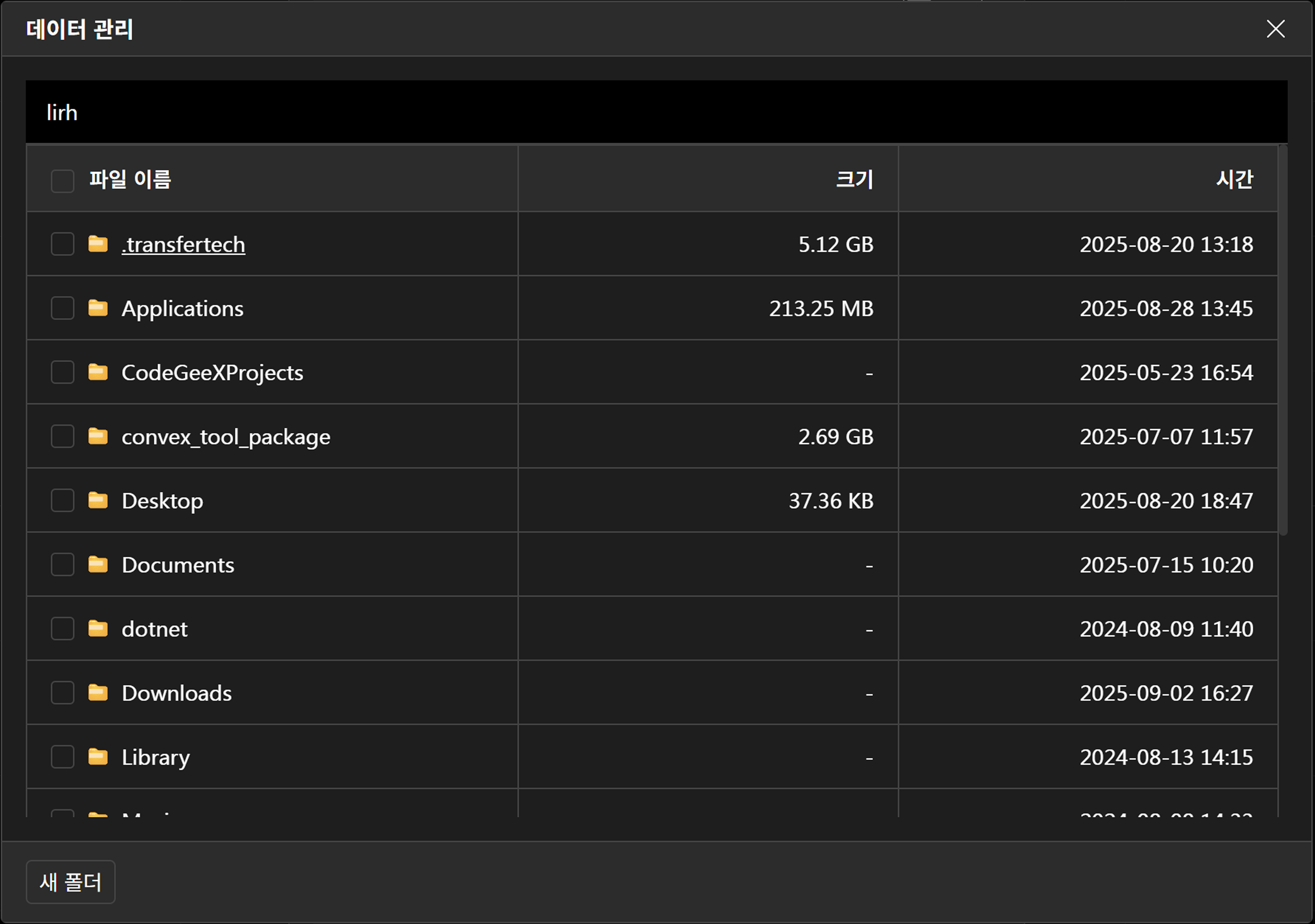Image resolution: width=1315 pixels, height=924 pixels.
Task: Open the .transfertech folder link
Action: (183, 245)
